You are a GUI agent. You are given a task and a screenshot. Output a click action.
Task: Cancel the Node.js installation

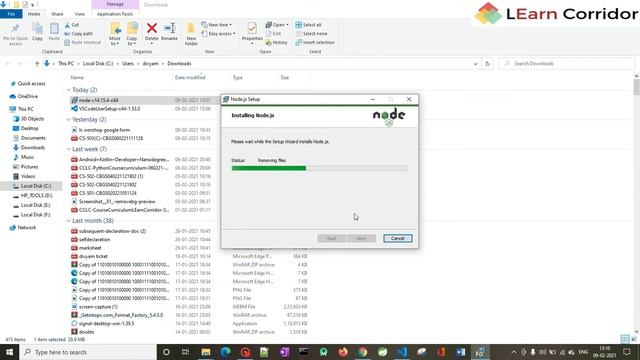(398, 238)
